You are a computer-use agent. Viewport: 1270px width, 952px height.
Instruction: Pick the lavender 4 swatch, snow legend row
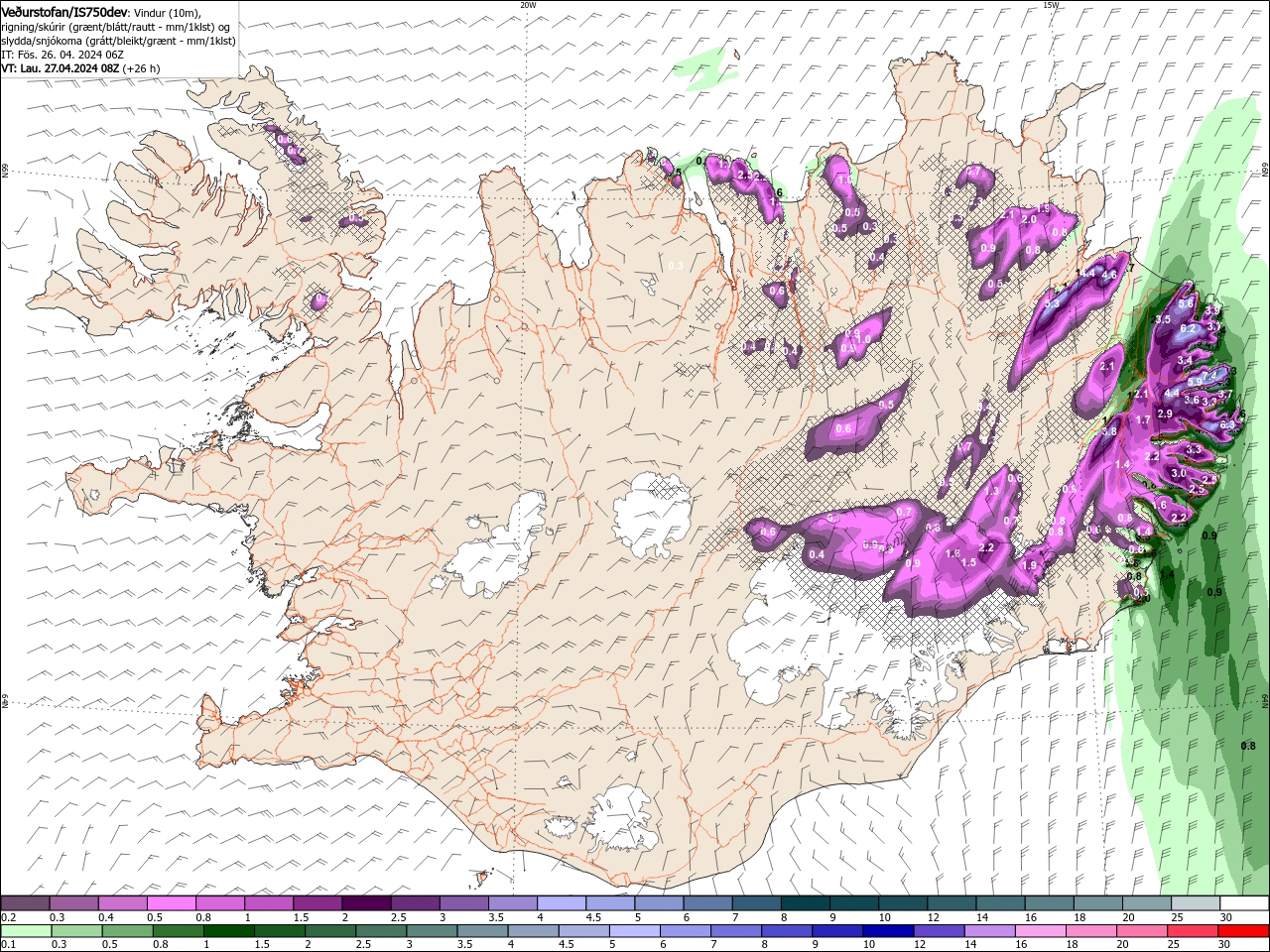click(561, 904)
